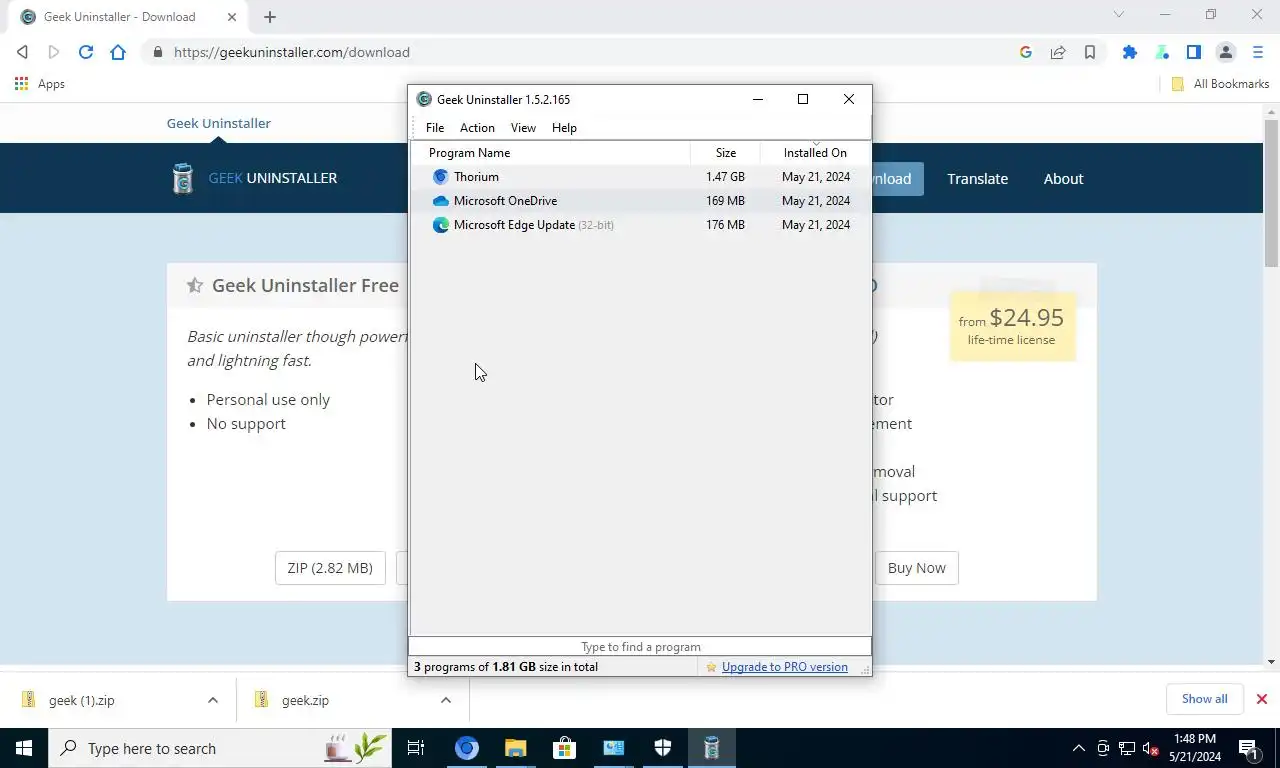1280x768 pixels.
Task: Toggle the browser side panel icon
Action: (1194, 52)
